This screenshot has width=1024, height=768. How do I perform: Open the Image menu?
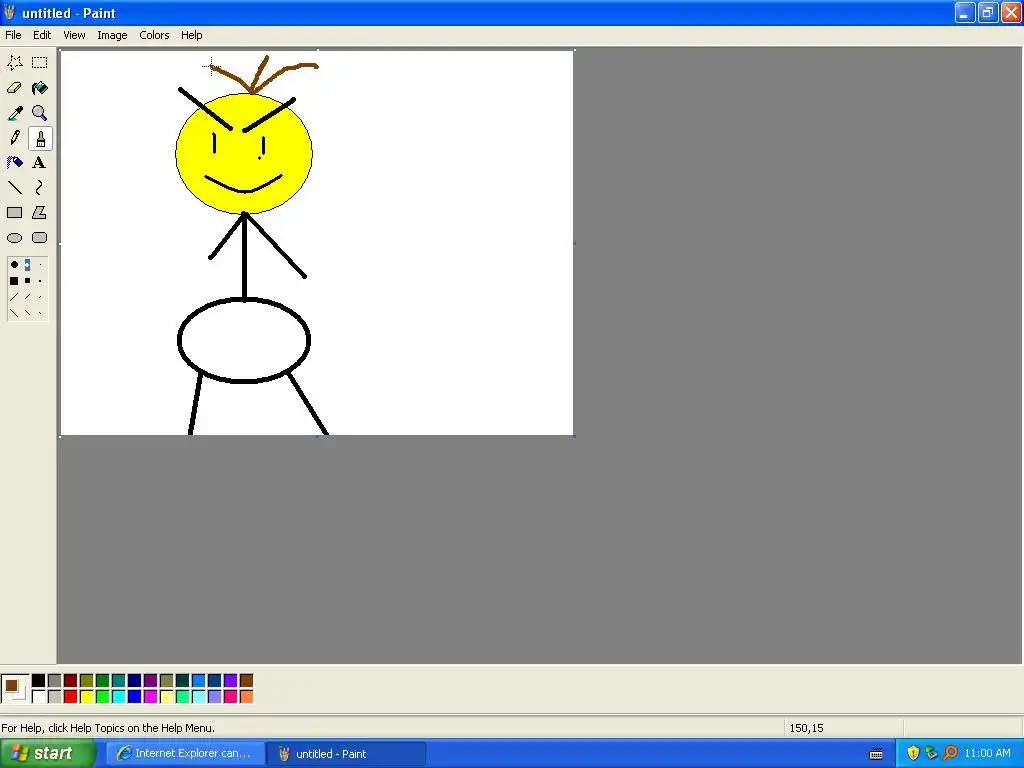tap(112, 35)
